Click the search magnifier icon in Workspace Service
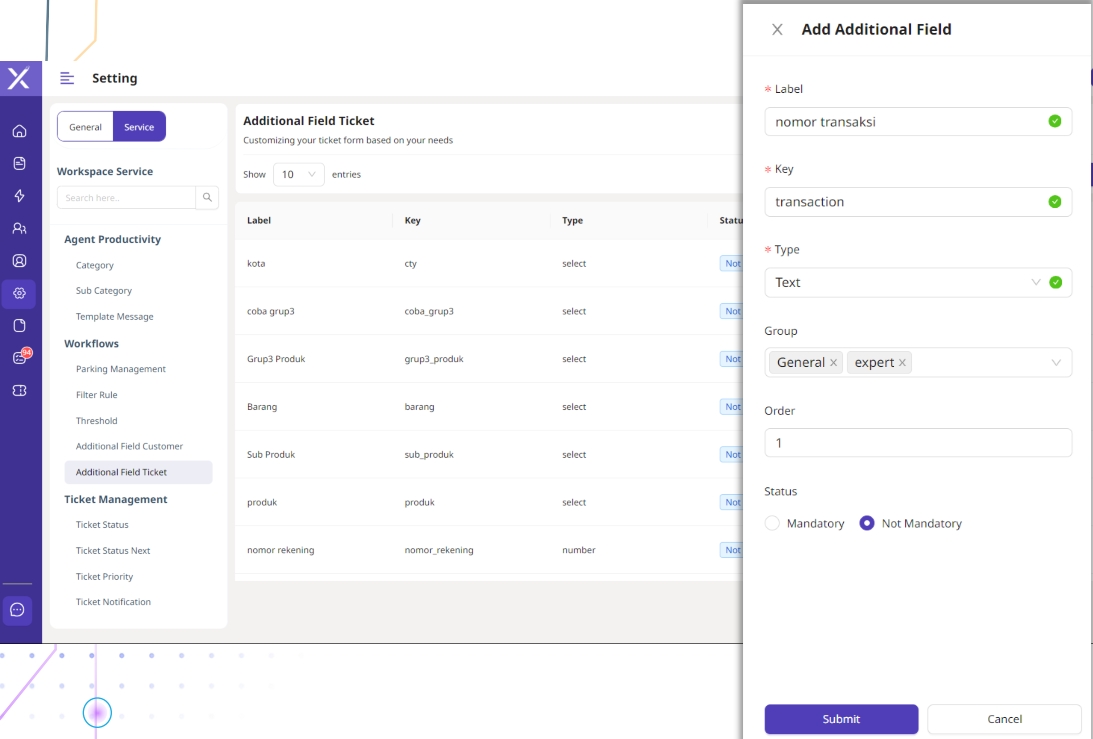1093x739 pixels. (208, 197)
